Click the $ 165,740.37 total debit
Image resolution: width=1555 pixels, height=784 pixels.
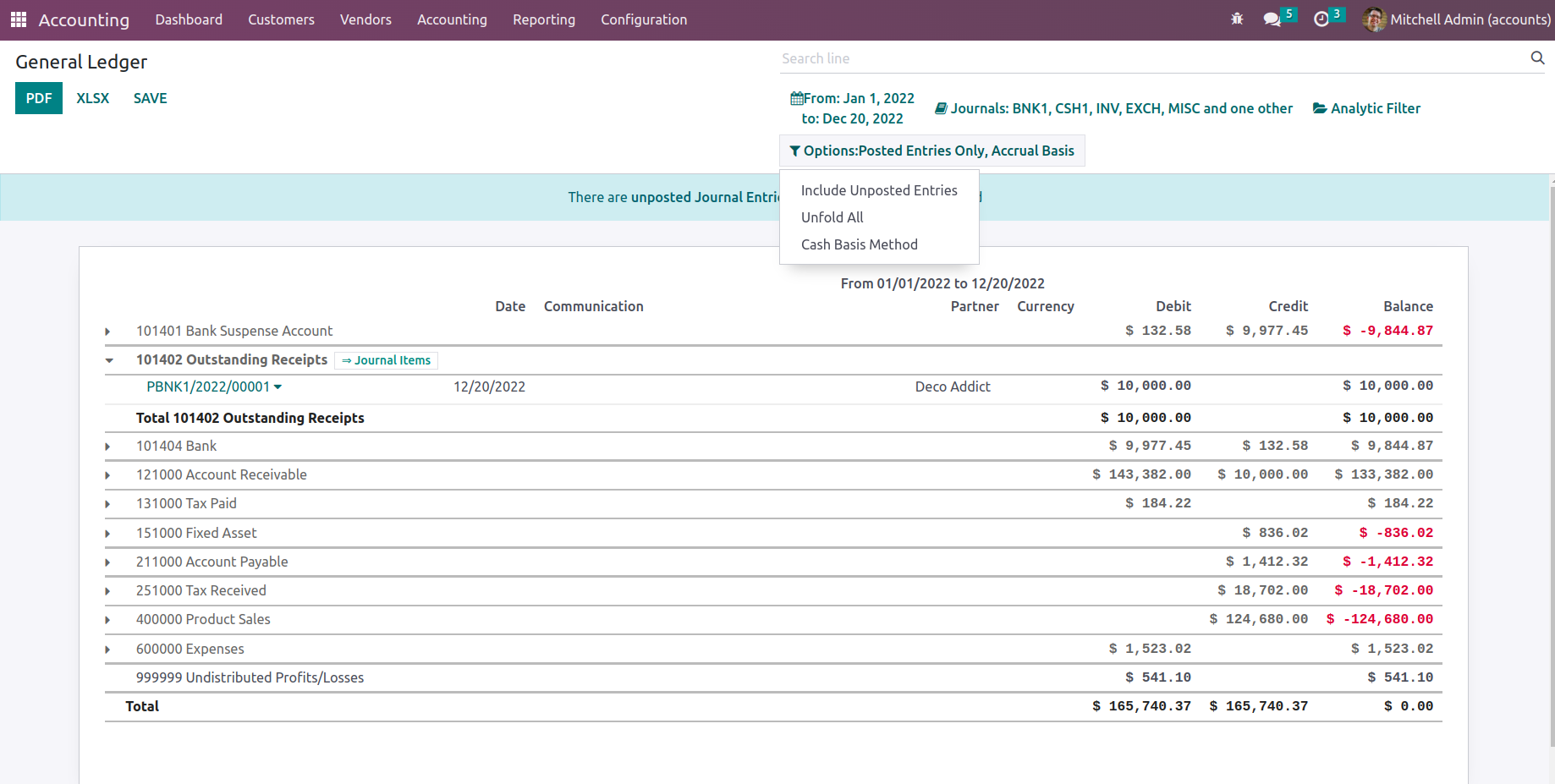click(x=1141, y=706)
